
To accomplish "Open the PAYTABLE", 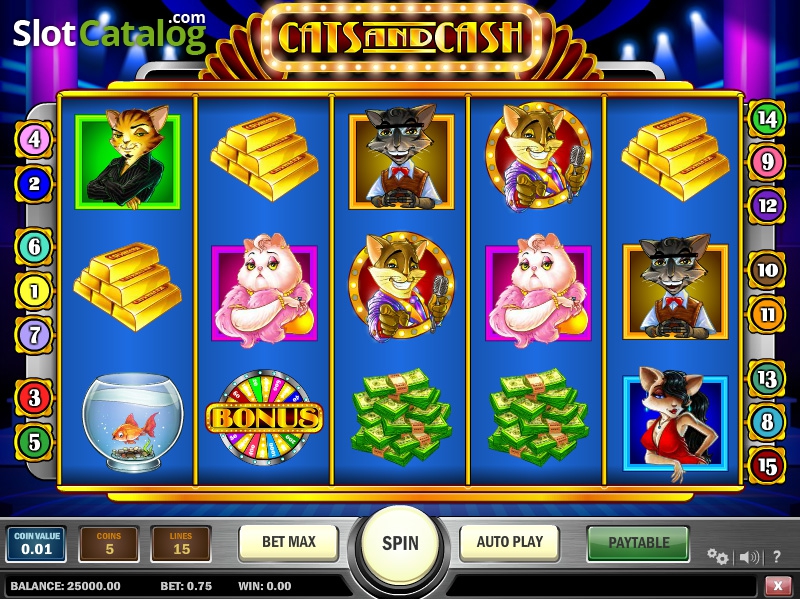I will pyautogui.click(x=638, y=543).
